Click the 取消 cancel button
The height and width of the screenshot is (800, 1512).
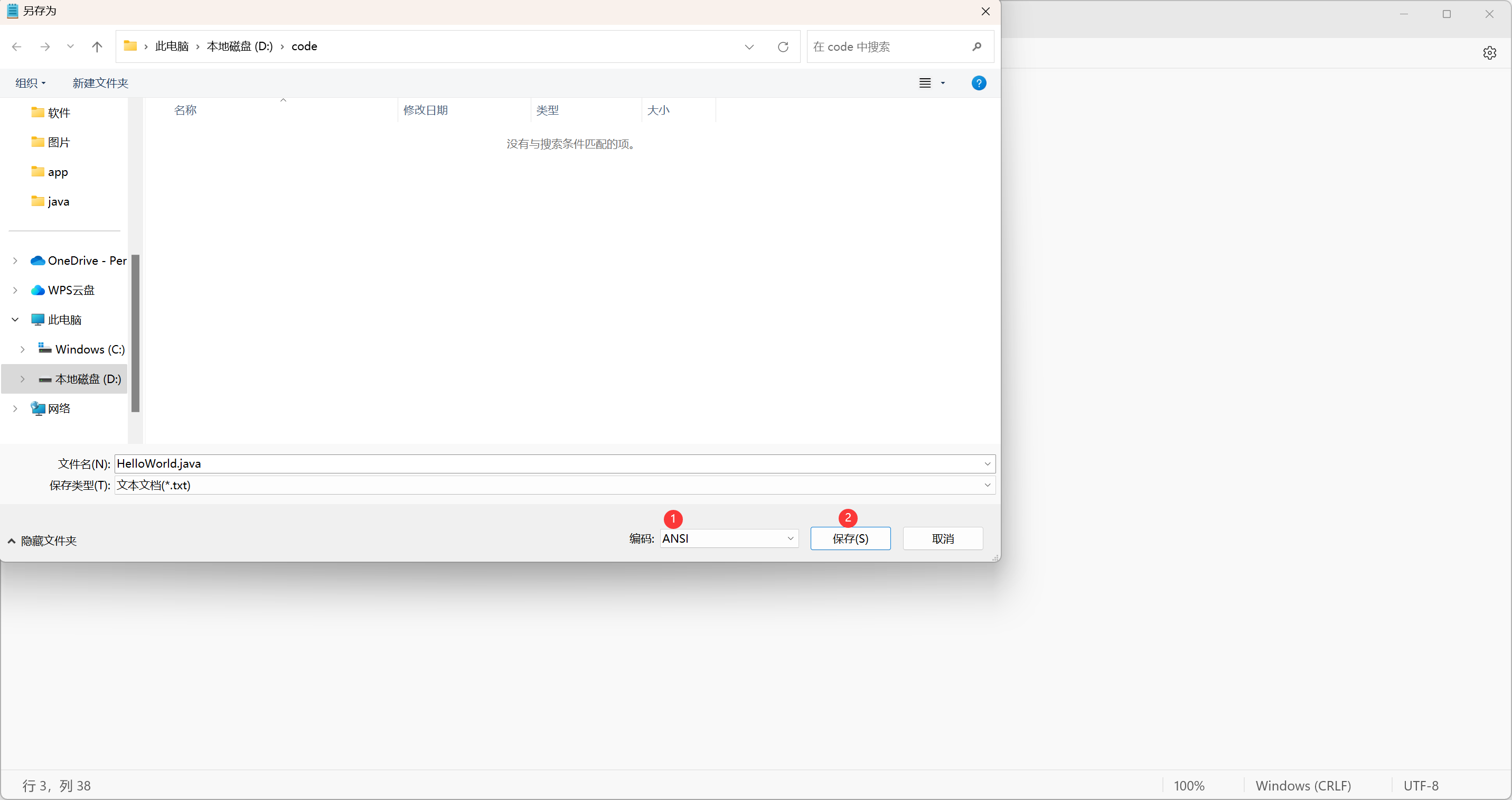point(944,539)
